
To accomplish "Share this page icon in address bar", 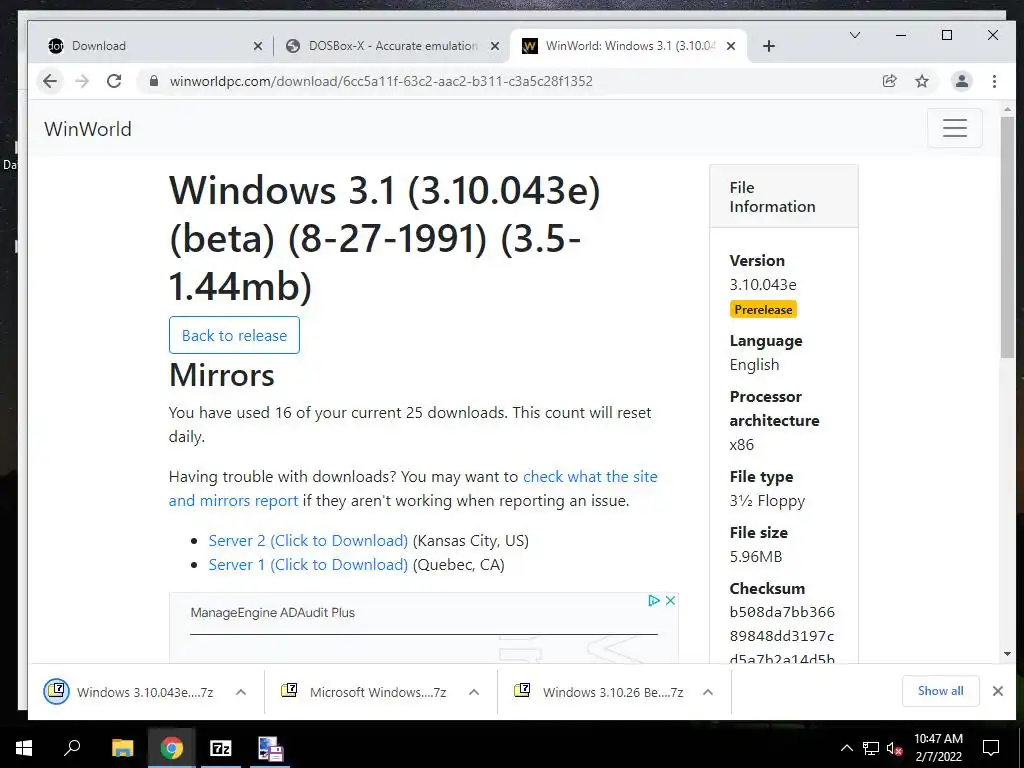I will coord(889,81).
